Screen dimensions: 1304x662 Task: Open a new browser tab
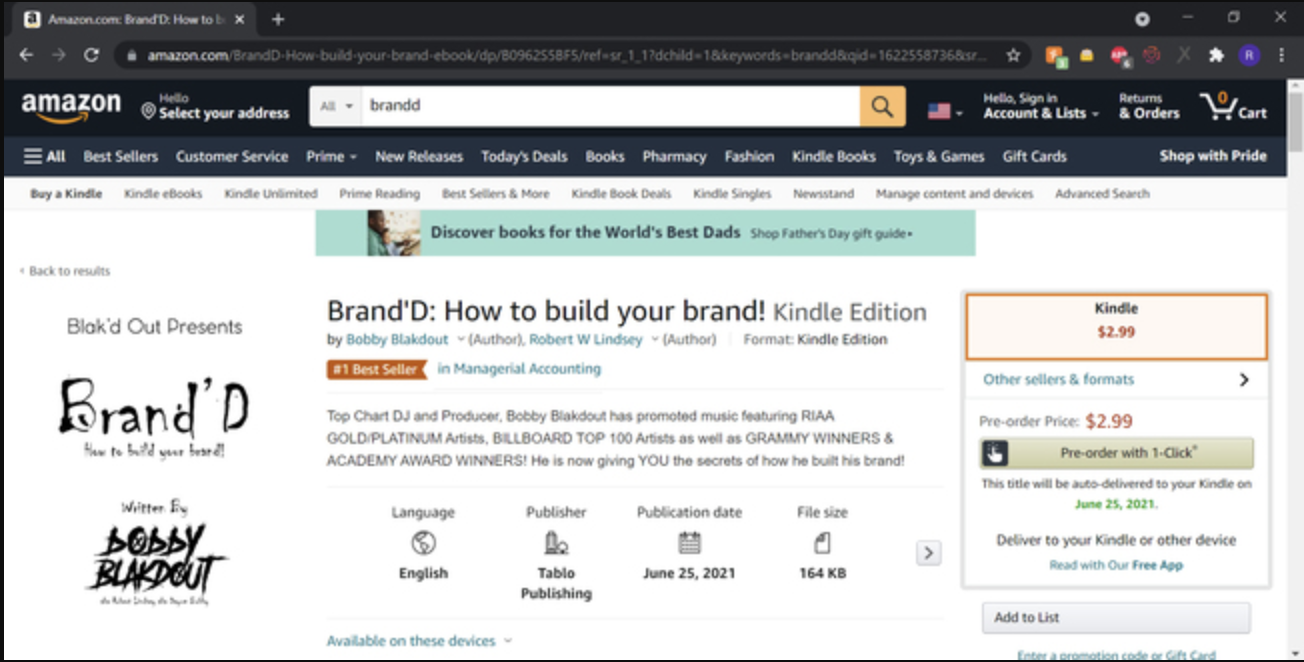pyautogui.click(x=278, y=19)
